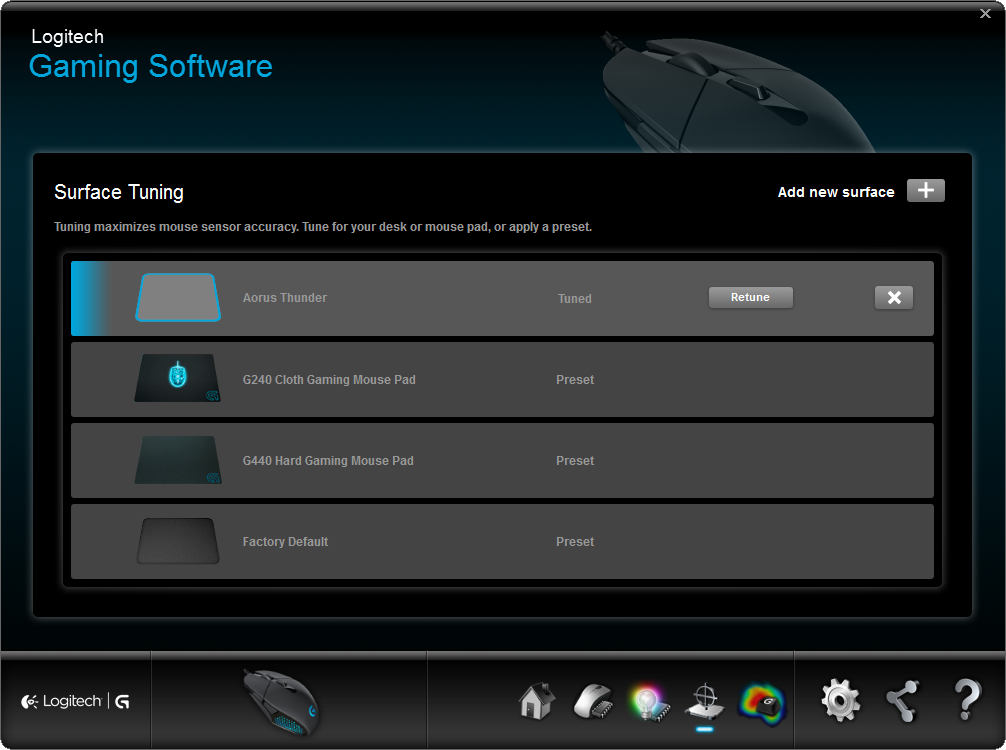
Task: Click the Surface Tuning heading
Action: (119, 192)
